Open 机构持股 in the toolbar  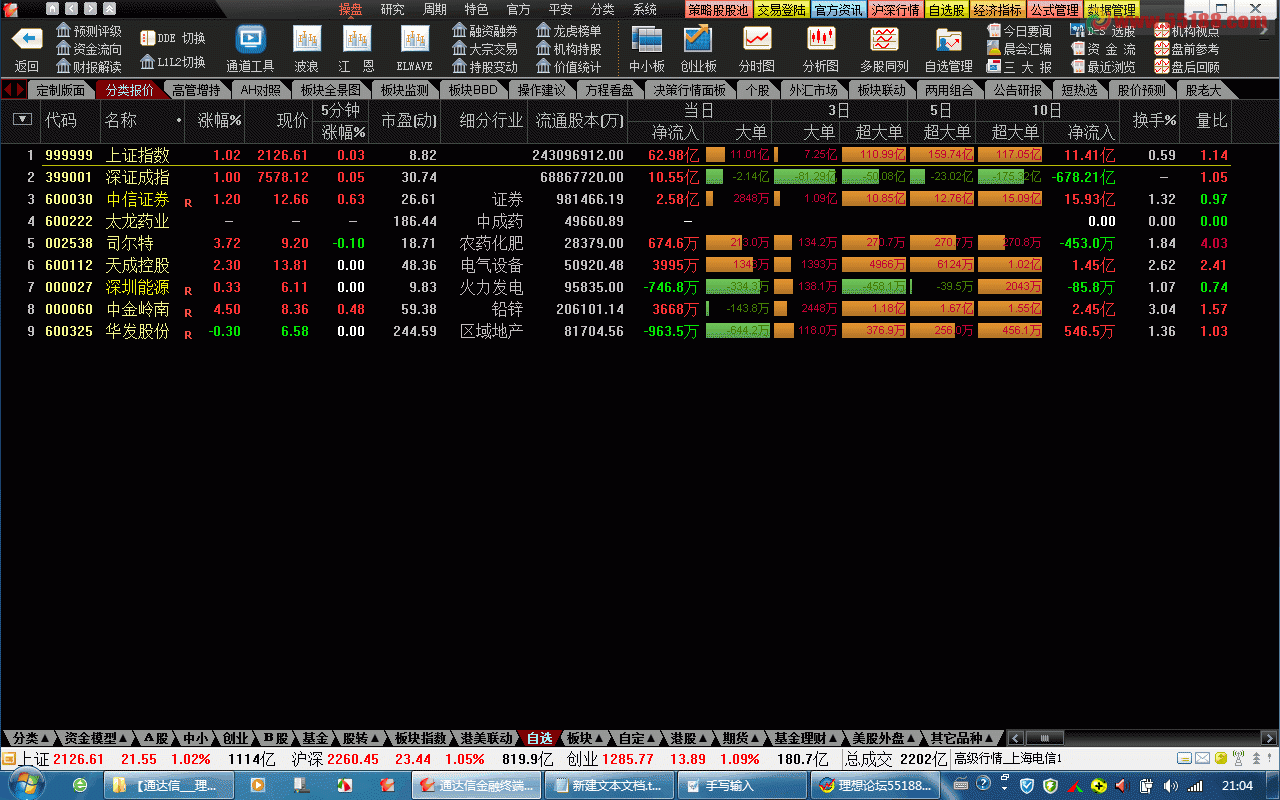tap(569, 49)
